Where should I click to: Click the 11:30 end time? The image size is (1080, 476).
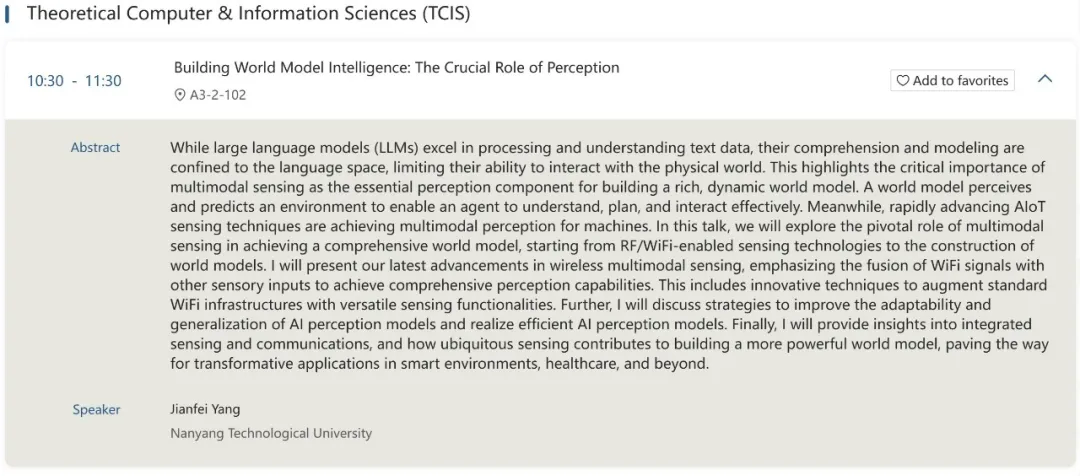(102, 81)
